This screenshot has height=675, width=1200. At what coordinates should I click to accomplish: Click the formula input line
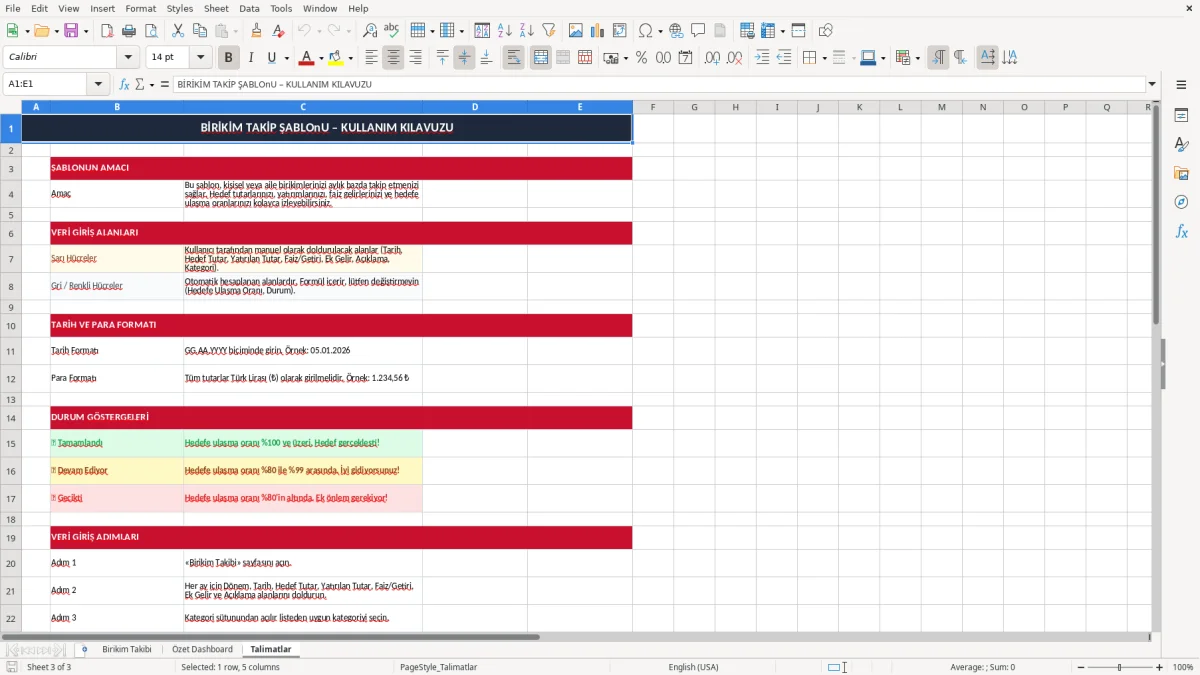tap(659, 85)
